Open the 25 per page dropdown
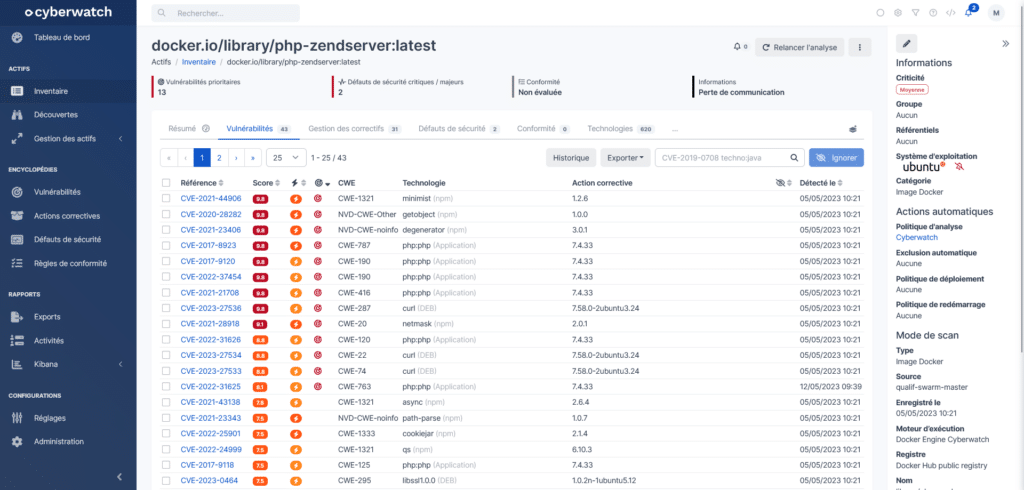Screen dimensions: 1024x490 coord(286,157)
